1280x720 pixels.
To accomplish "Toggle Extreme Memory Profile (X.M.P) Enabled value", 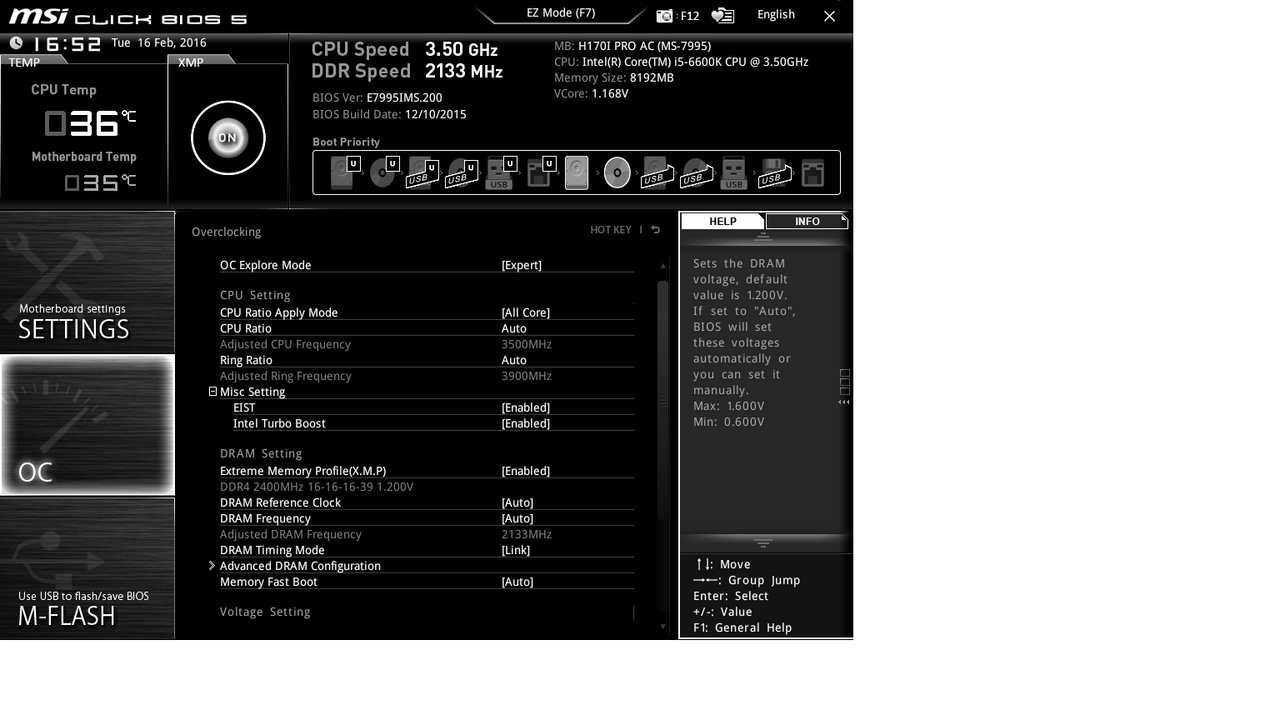I will 525,471.
